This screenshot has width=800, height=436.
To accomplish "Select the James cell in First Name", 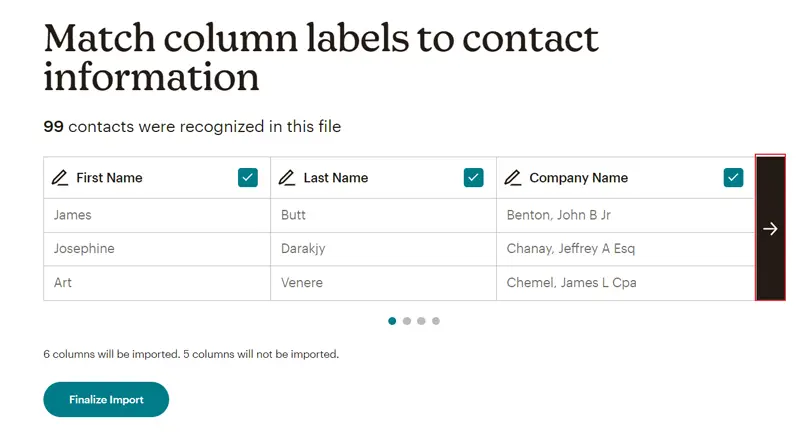I will (x=73, y=215).
